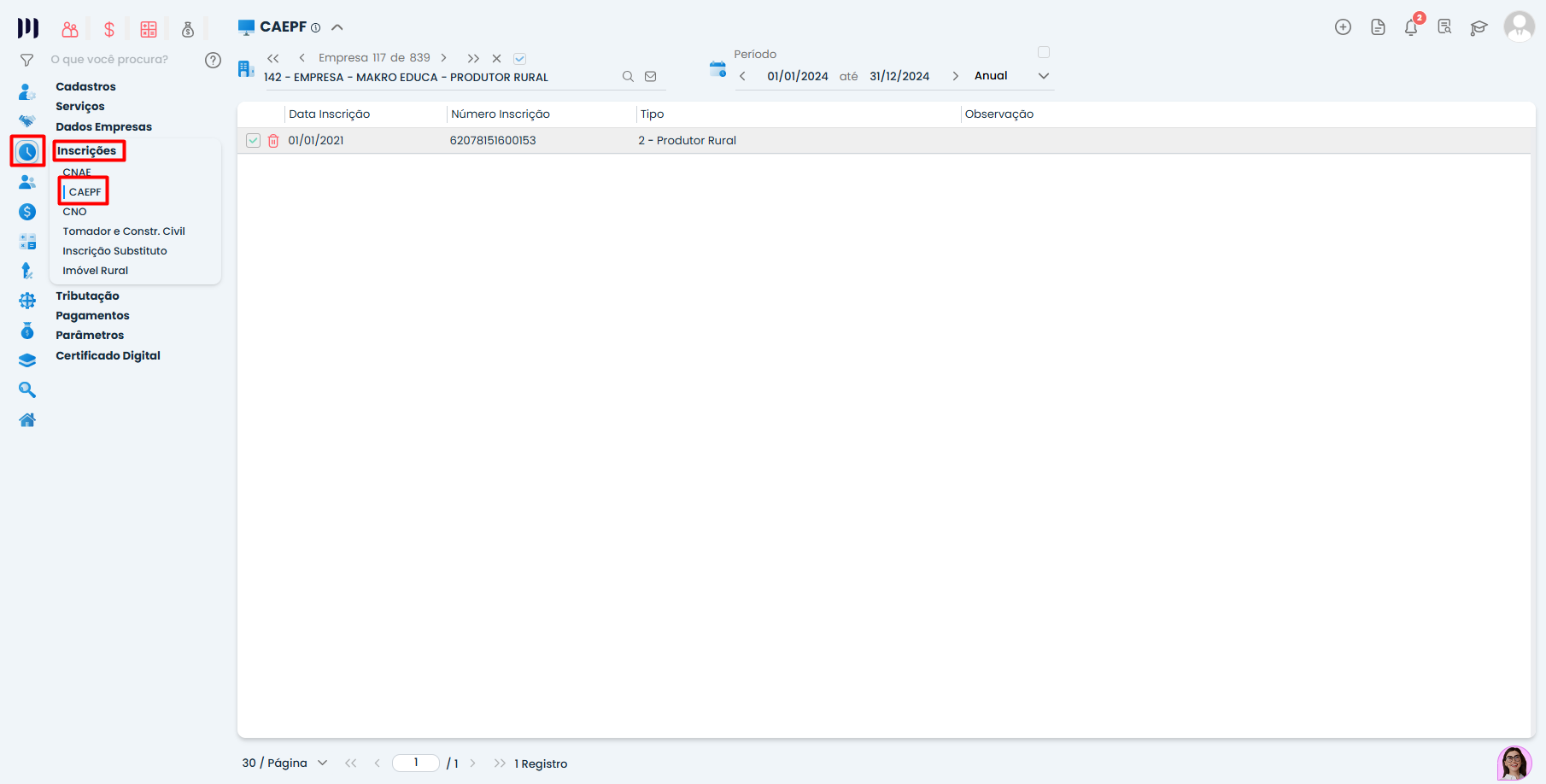The width and height of the screenshot is (1546, 784).
Task: Expand the Serviços menu
Action: pos(80,106)
